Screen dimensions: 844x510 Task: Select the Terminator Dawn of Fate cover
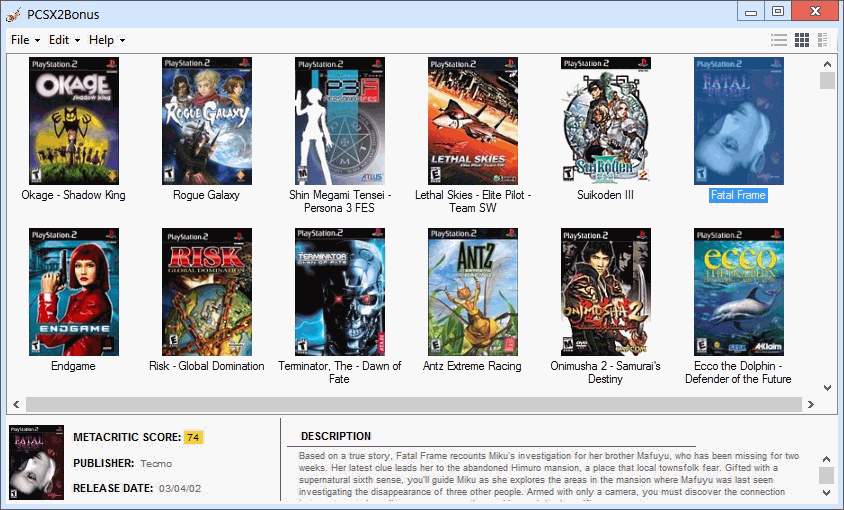340,292
